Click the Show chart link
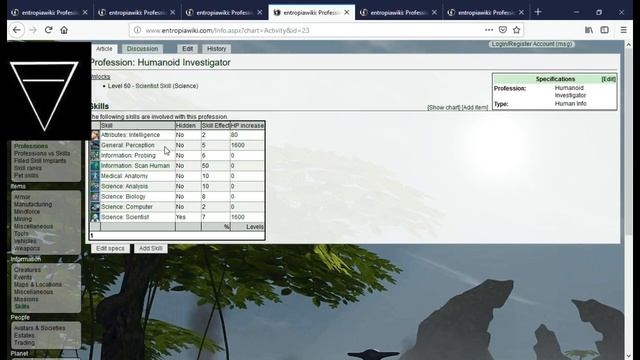This screenshot has width=640, height=360. [444, 107]
